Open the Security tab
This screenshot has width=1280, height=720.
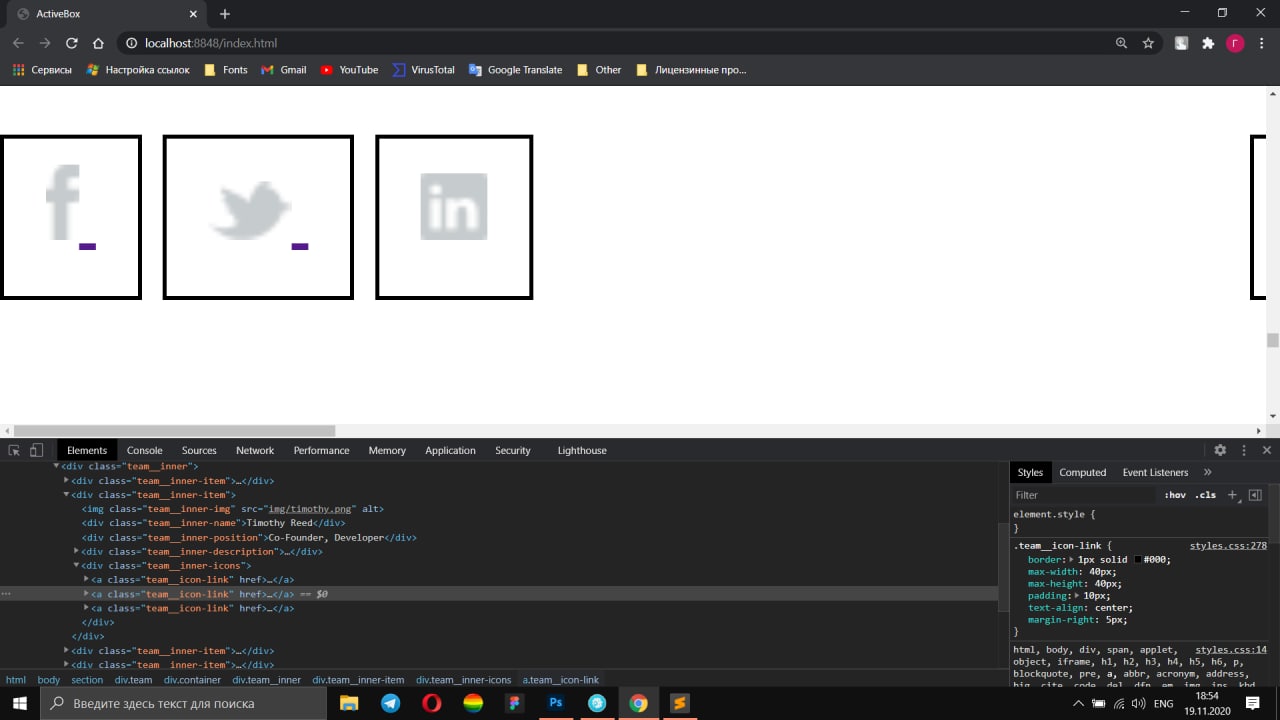(x=513, y=450)
